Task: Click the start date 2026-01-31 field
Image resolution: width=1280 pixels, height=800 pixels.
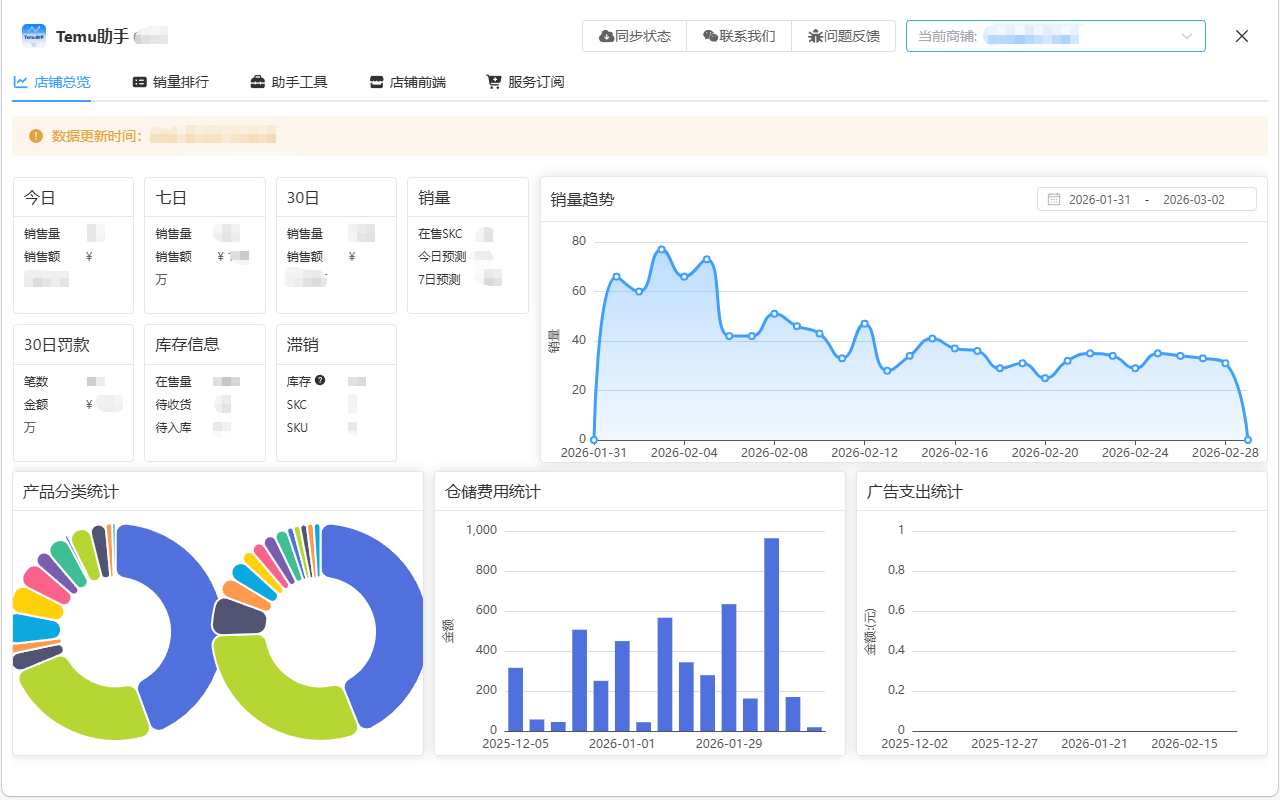Action: coord(1100,199)
